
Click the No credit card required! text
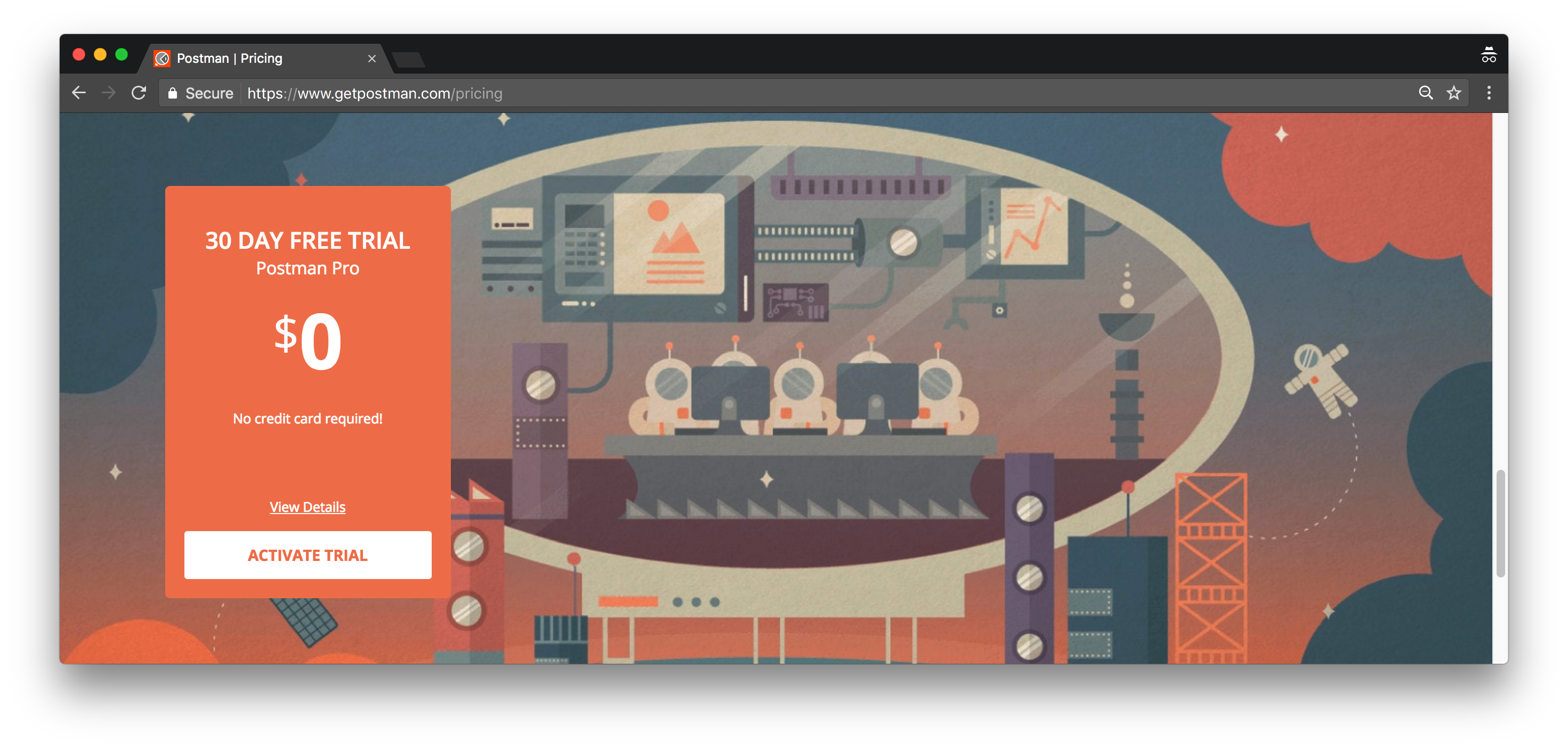[308, 419]
